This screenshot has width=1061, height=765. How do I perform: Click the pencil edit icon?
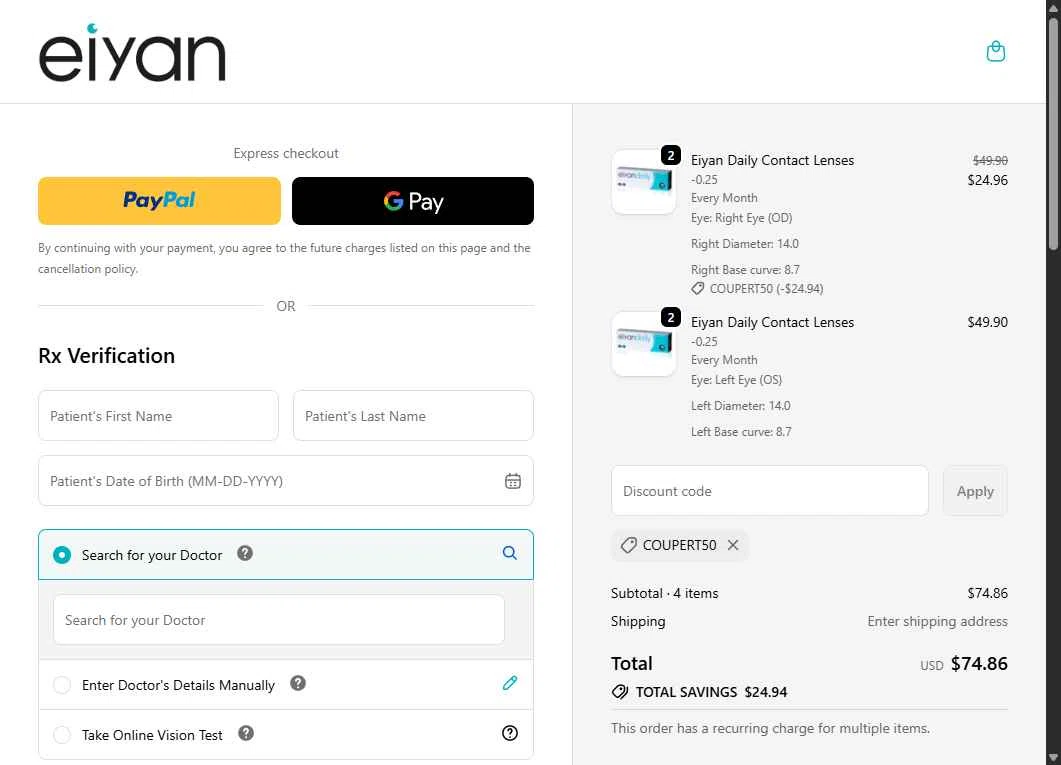pos(510,683)
